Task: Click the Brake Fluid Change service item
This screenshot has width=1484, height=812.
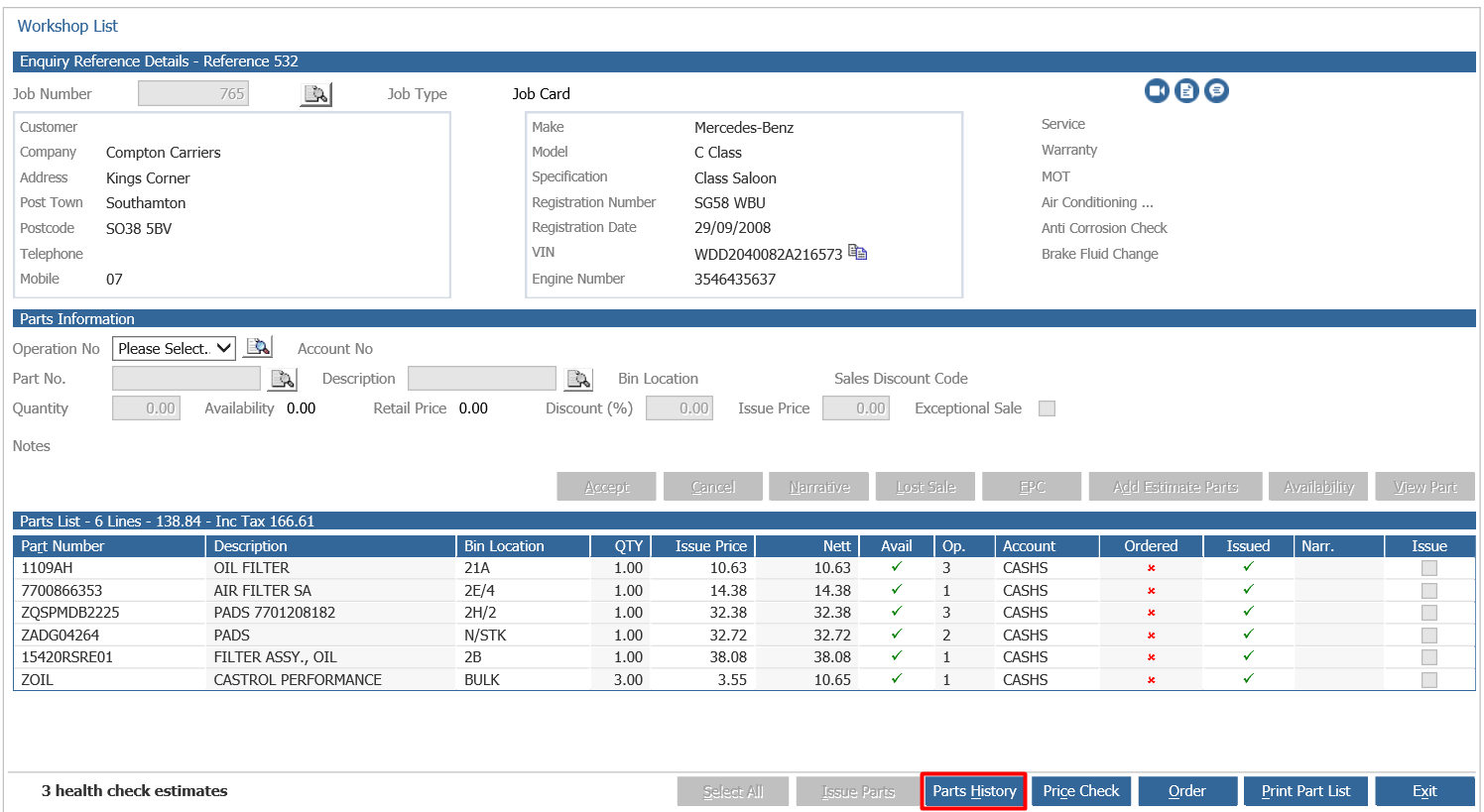Action: pyautogui.click(x=1100, y=254)
